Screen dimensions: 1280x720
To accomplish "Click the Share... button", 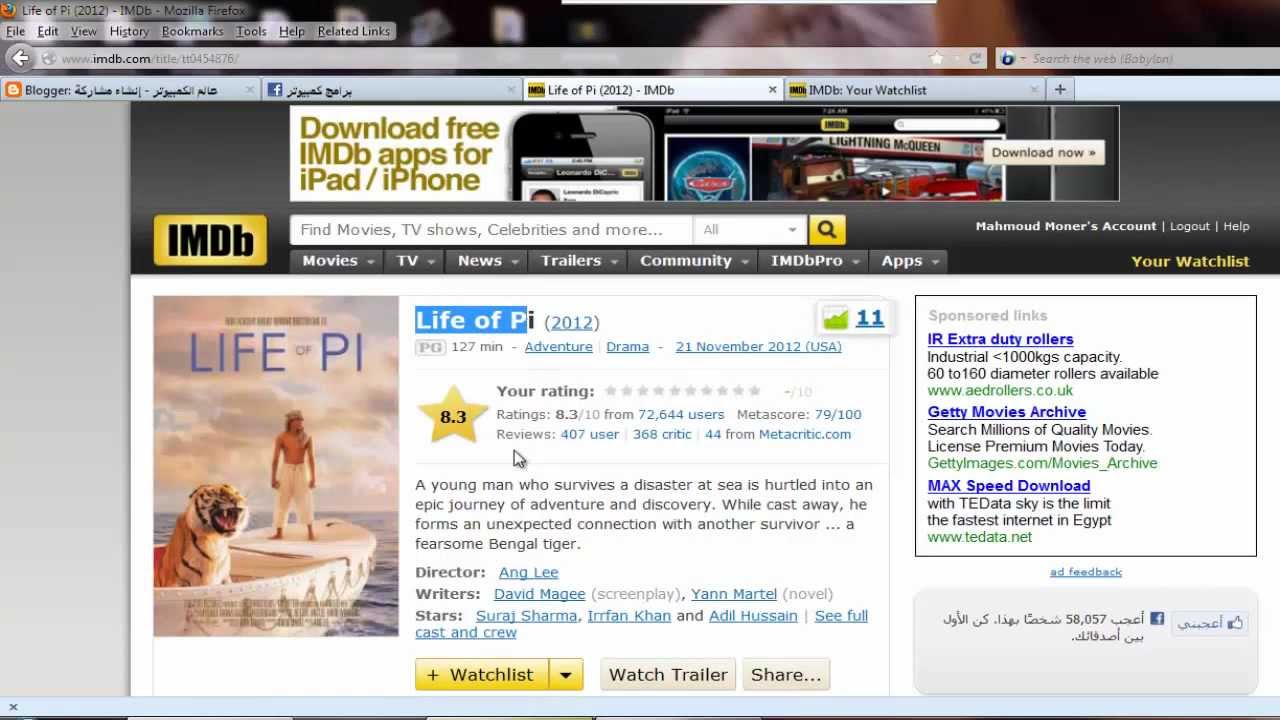I will [x=786, y=675].
